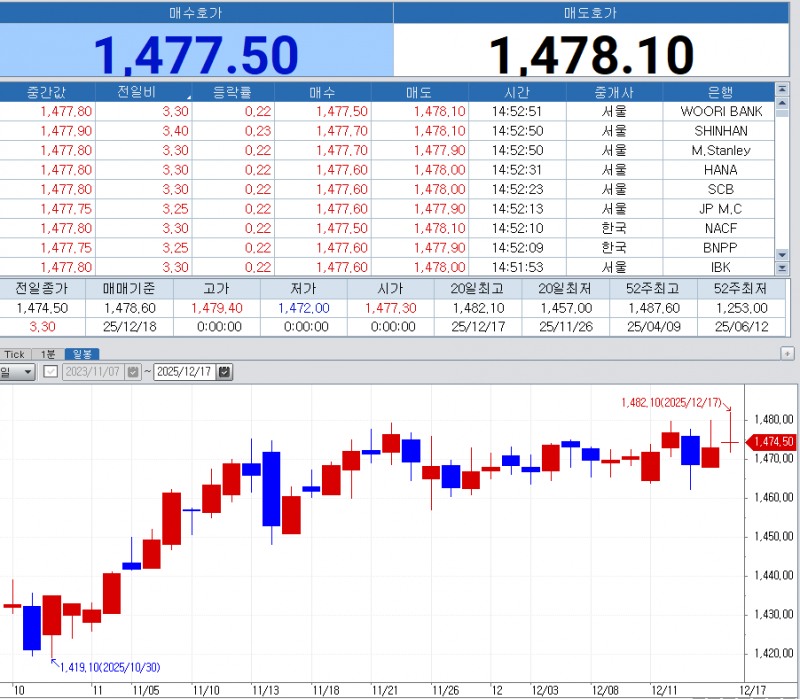The height and width of the screenshot is (699, 800).
Task: Open the end date calendar picker icon
Action: tap(224, 372)
